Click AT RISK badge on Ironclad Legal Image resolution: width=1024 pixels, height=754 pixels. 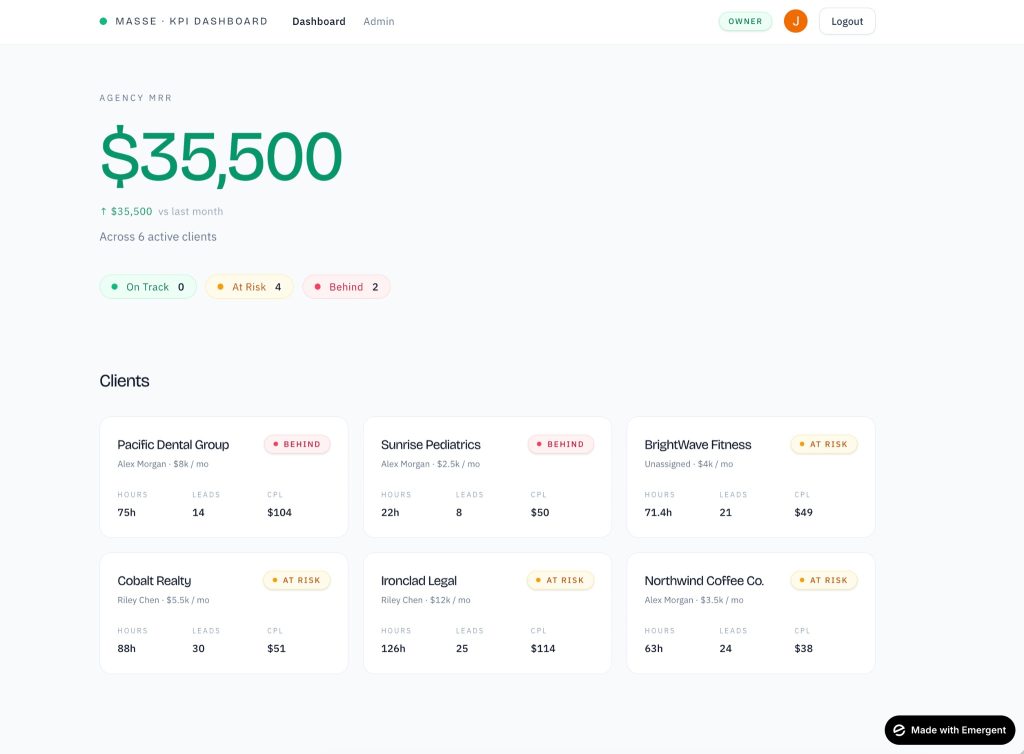point(561,580)
